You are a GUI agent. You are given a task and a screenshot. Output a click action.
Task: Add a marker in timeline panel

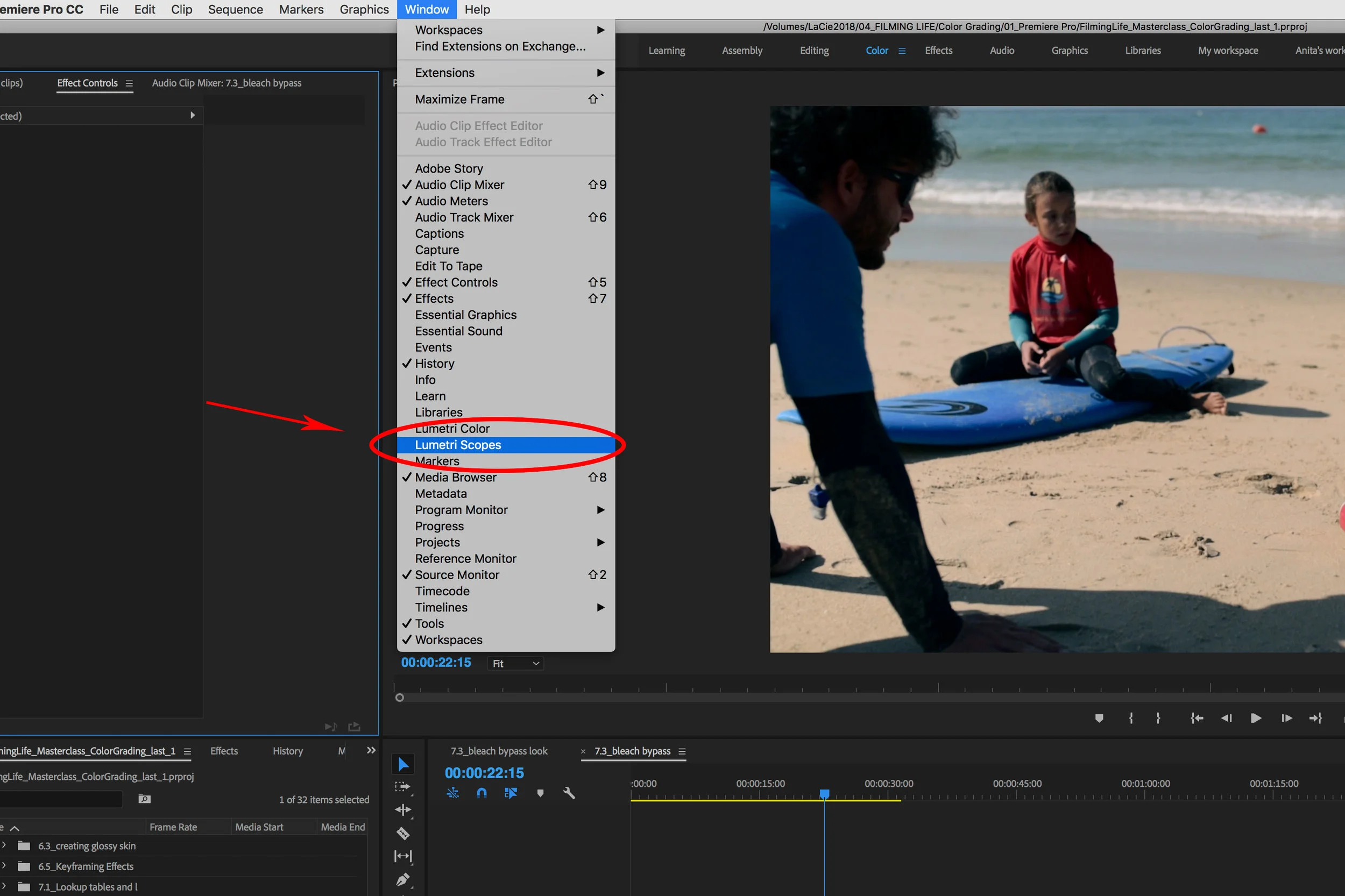click(540, 793)
